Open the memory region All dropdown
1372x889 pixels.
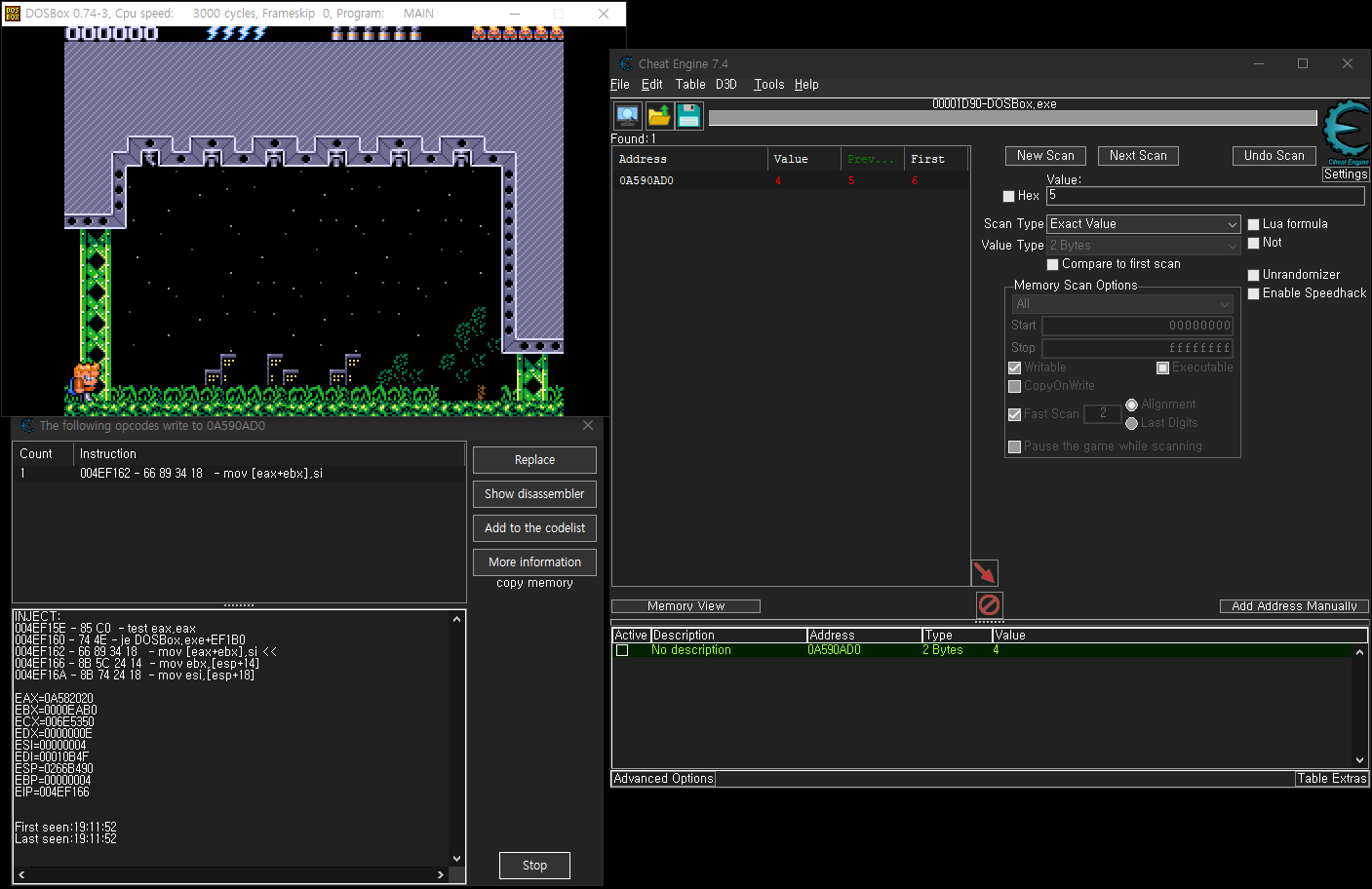(x=1122, y=304)
